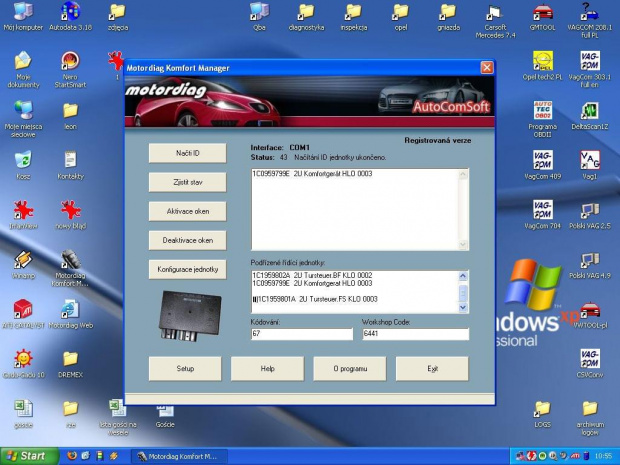
Task: Launch Polski VAG 2.5 icon
Action: pos(590,215)
